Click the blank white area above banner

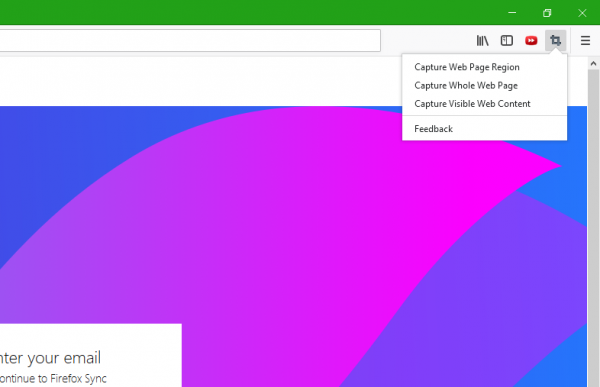(x=199, y=81)
